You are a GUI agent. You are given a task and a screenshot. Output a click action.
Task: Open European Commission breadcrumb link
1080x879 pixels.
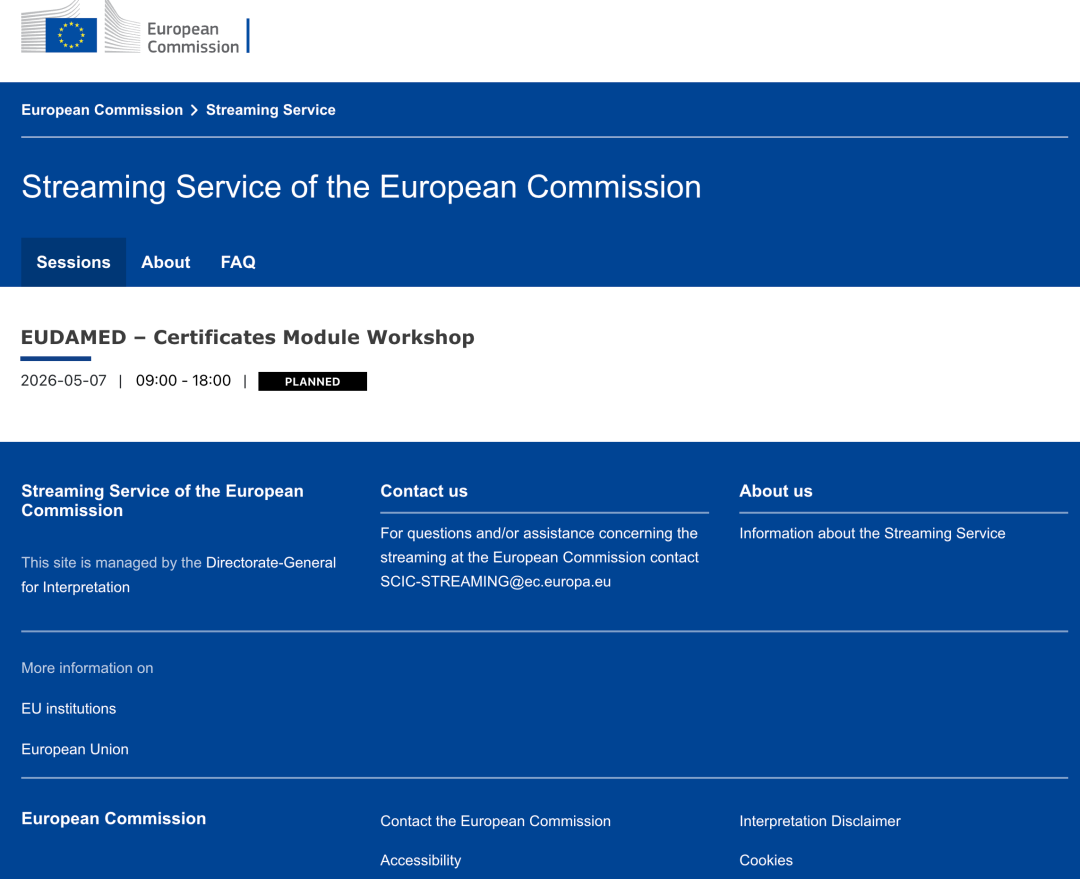pos(102,110)
